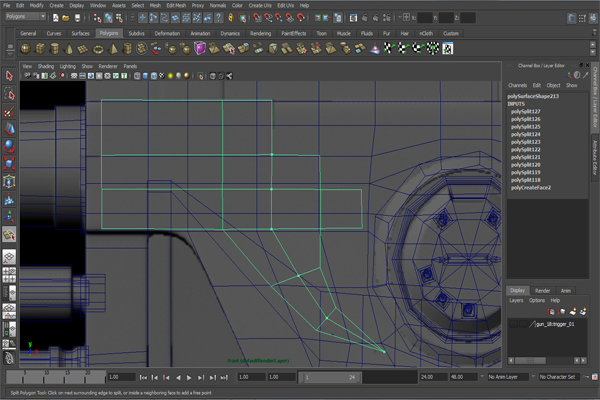The width and height of the screenshot is (600, 400).
Task: Open the Edit Mesh menu
Action: (176, 5)
